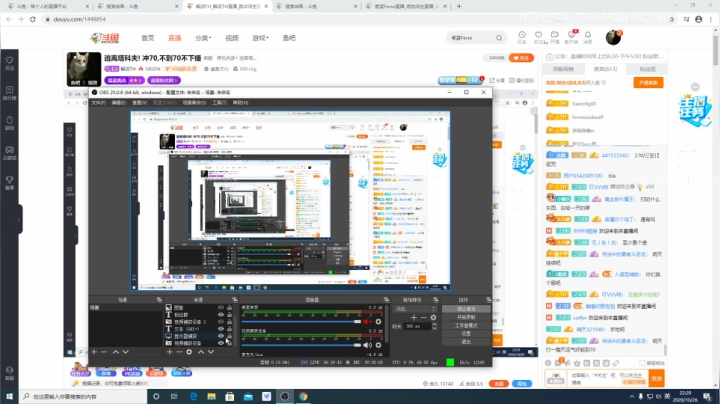This screenshot has width=720, height=404.
Task: Add a new source in OBS Sources panel
Action: click(169, 352)
